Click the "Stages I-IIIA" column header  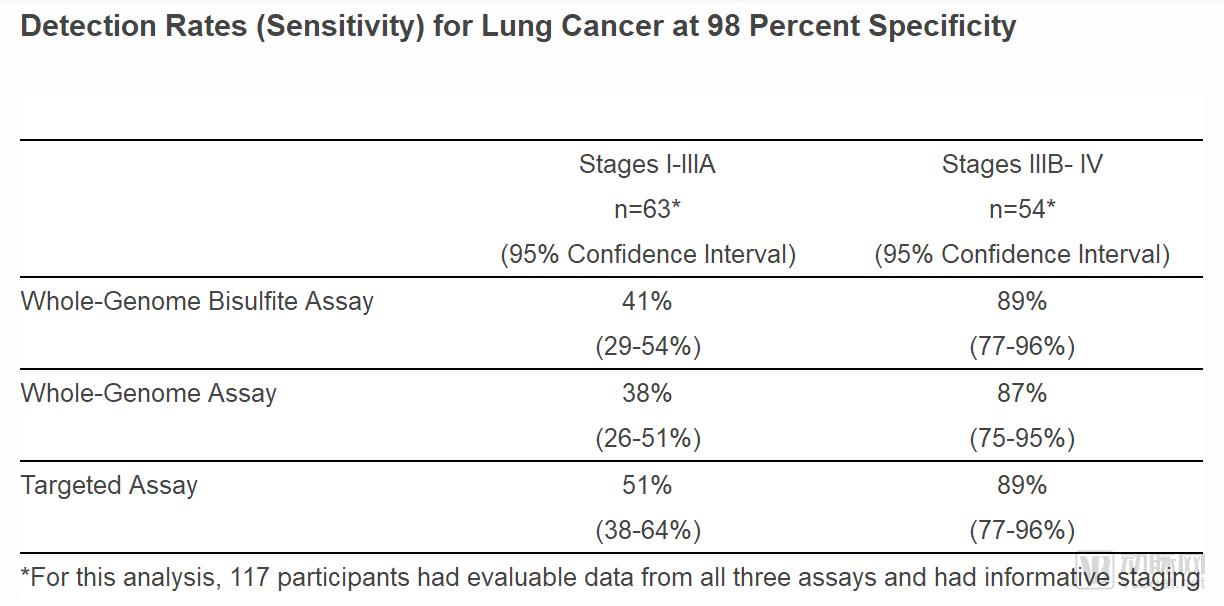coord(647,164)
